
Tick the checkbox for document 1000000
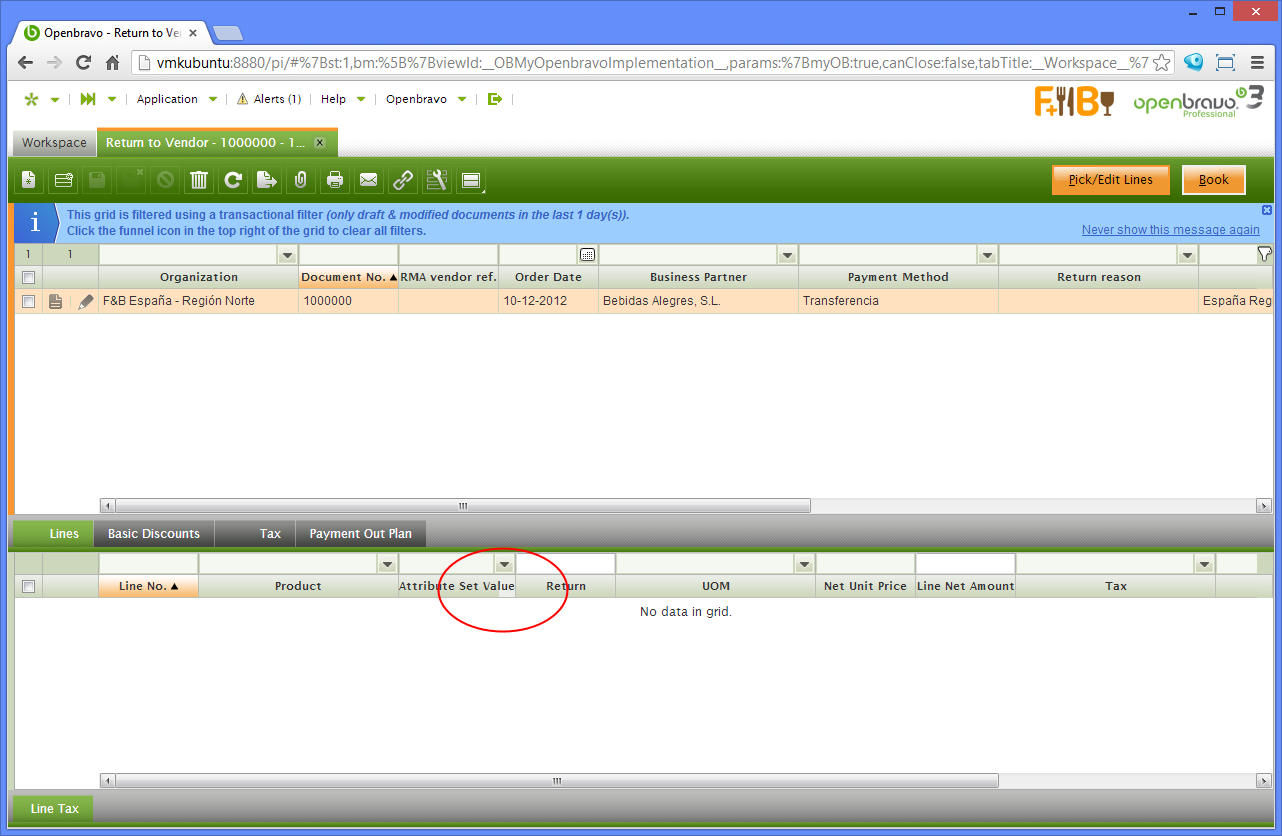28,301
